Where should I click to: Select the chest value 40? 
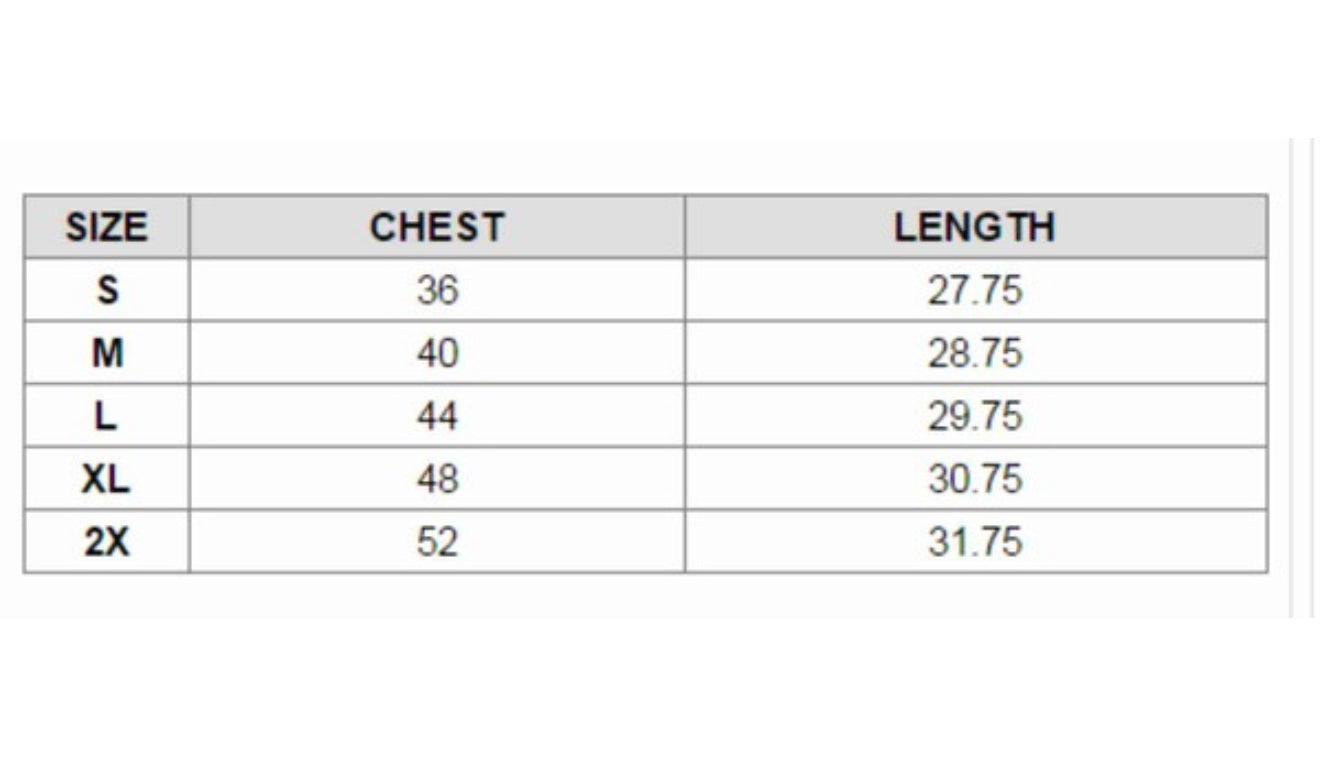click(437, 353)
